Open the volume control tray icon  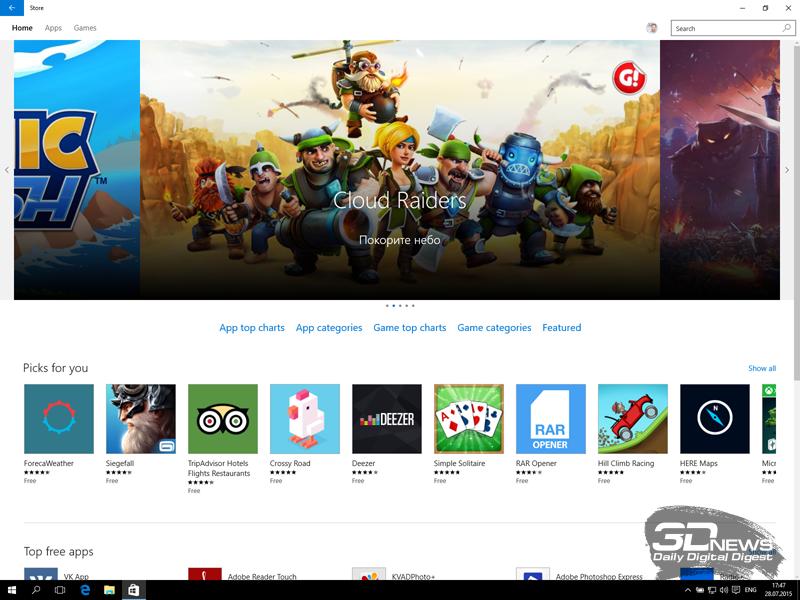coord(723,590)
